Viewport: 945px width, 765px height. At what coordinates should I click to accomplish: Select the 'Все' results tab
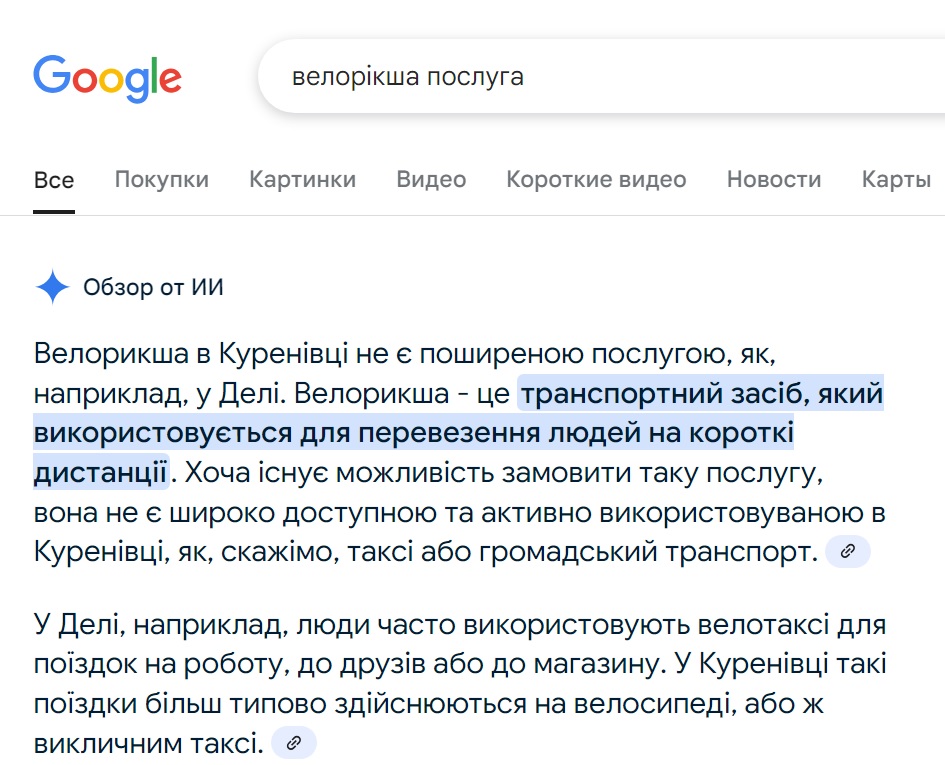coord(54,180)
